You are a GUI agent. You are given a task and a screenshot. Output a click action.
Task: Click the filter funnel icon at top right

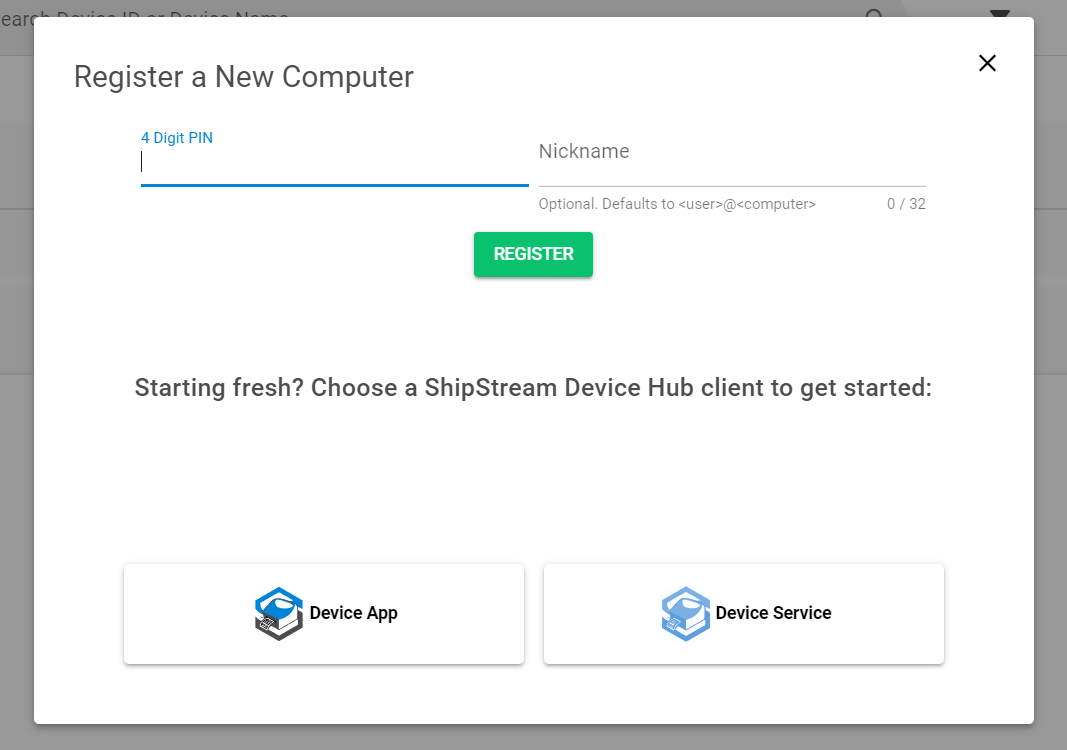coord(999,12)
